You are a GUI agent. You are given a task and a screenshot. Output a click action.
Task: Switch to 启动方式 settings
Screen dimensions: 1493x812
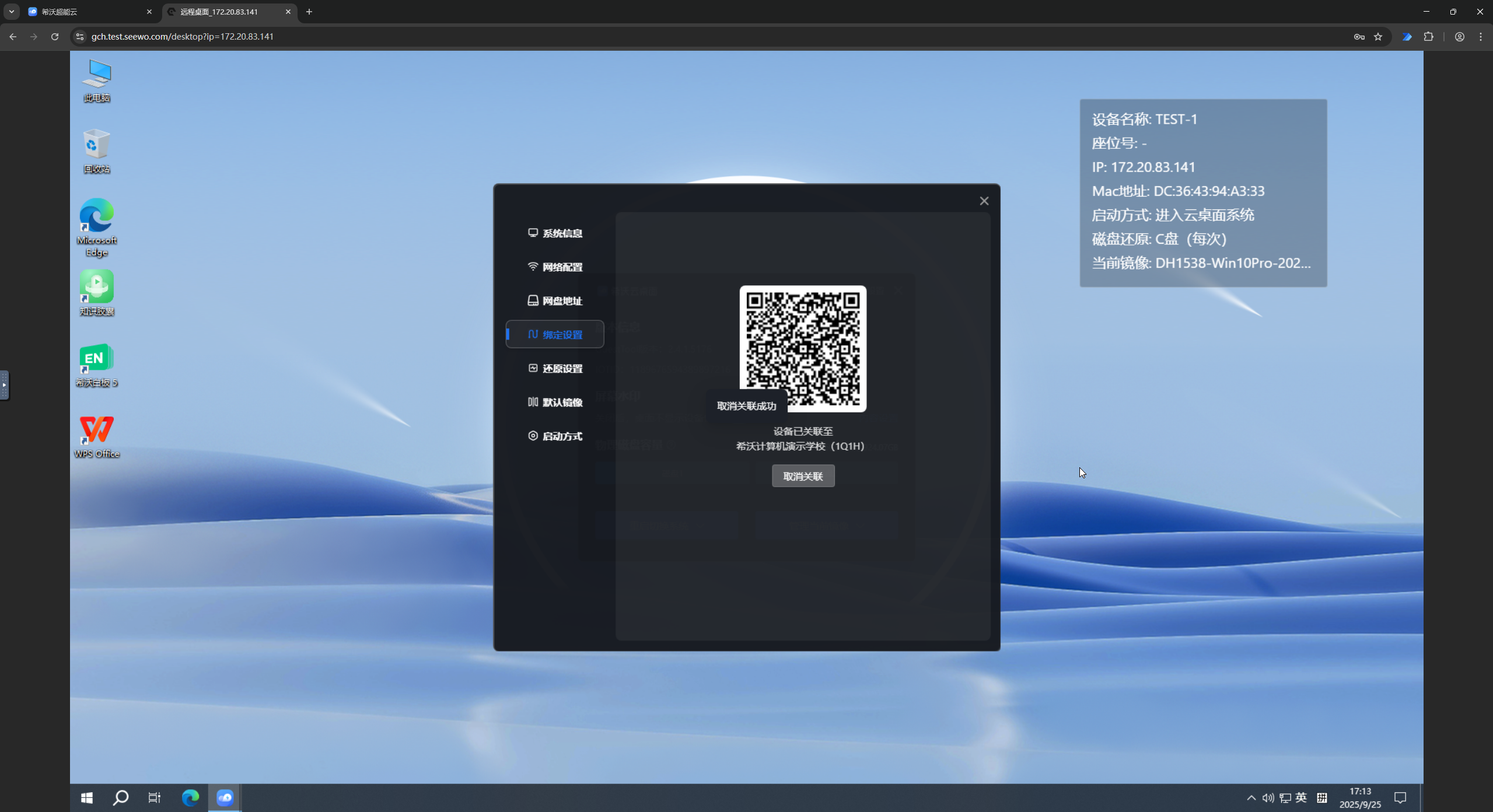555,436
